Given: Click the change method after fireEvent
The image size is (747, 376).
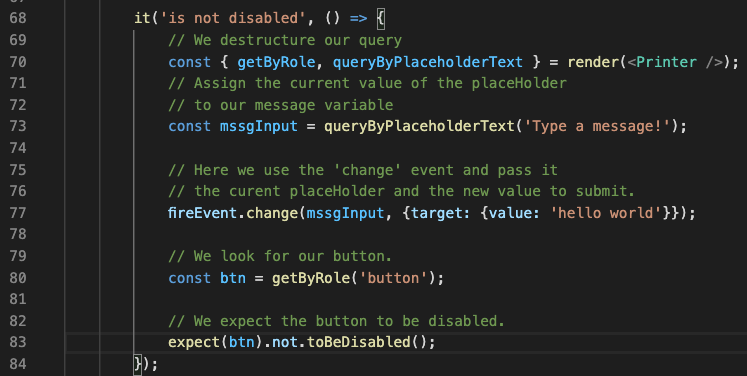Looking at the screenshot, I should pyautogui.click(x=272, y=213).
